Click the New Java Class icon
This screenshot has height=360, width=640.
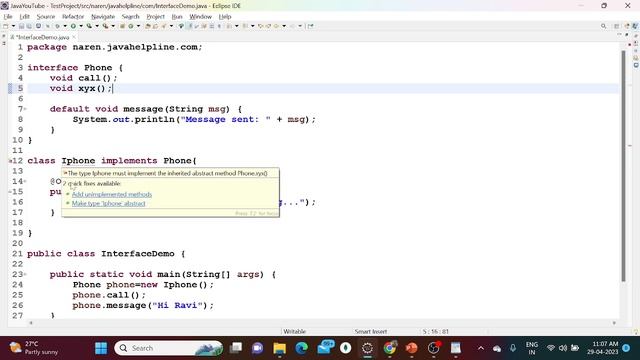131,26
